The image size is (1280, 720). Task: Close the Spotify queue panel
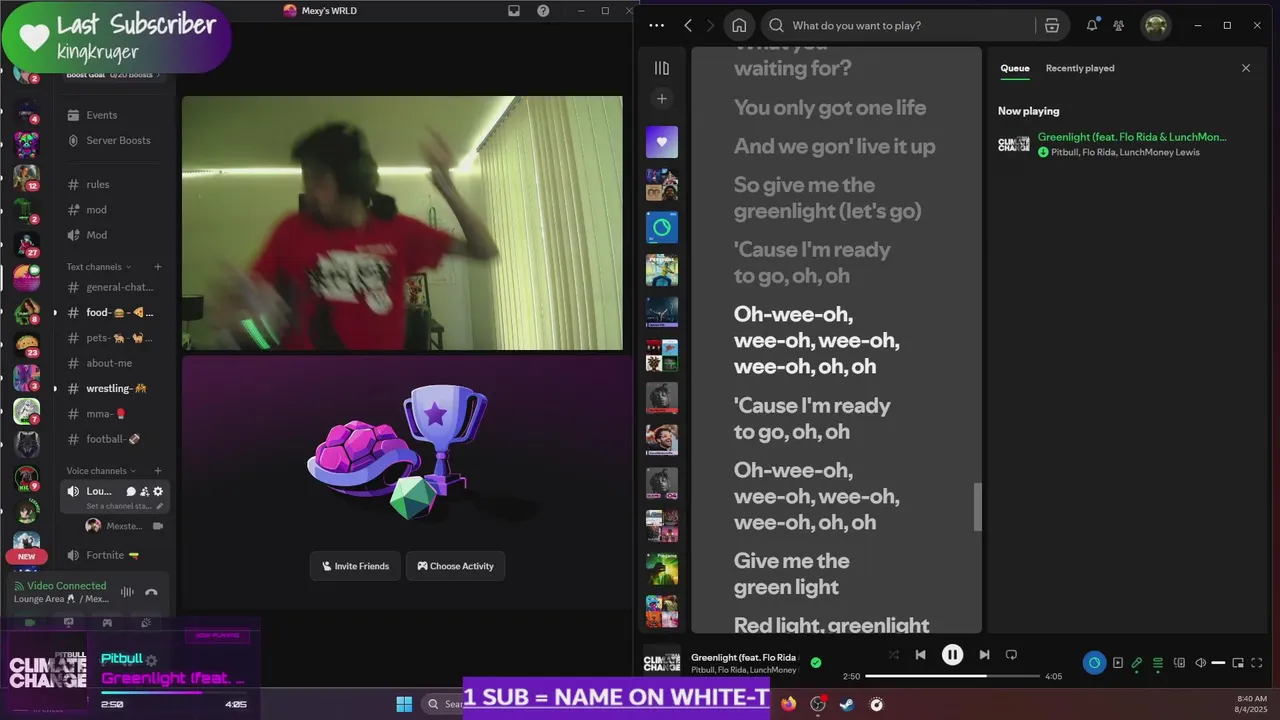pyautogui.click(x=1246, y=68)
